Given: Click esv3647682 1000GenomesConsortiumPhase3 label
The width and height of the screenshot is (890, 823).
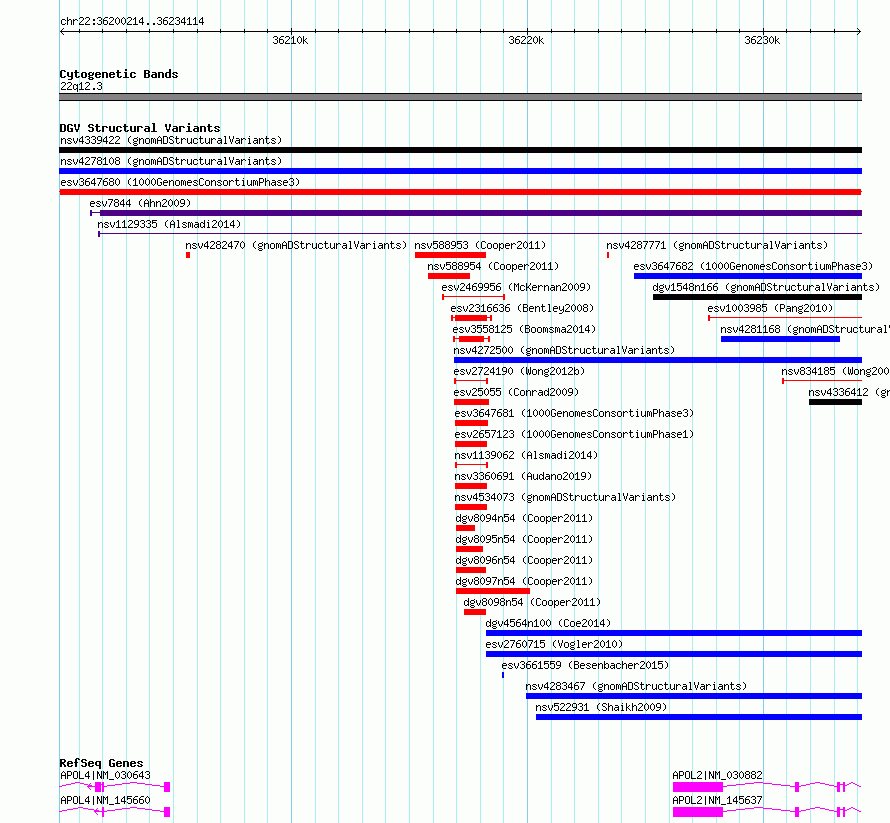Looking at the screenshot, I should pyautogui.click(x=753, y=266).
